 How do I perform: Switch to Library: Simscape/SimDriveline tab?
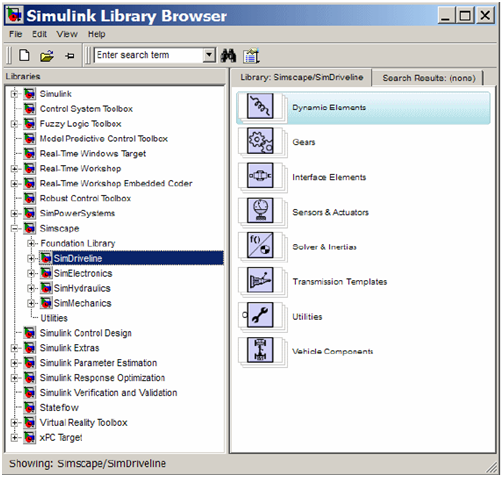[301, 77]
